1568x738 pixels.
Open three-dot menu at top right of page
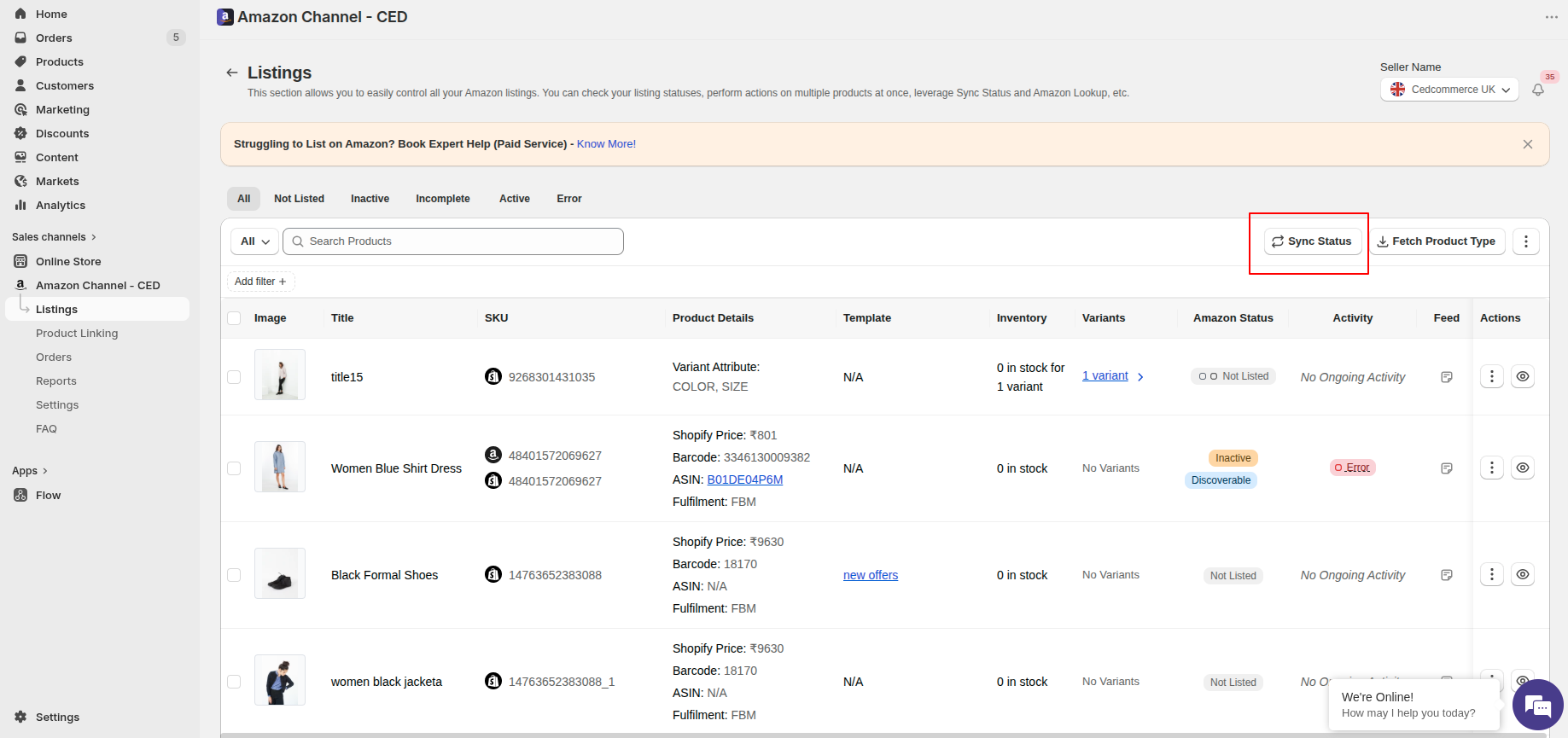pos(1552,17)
